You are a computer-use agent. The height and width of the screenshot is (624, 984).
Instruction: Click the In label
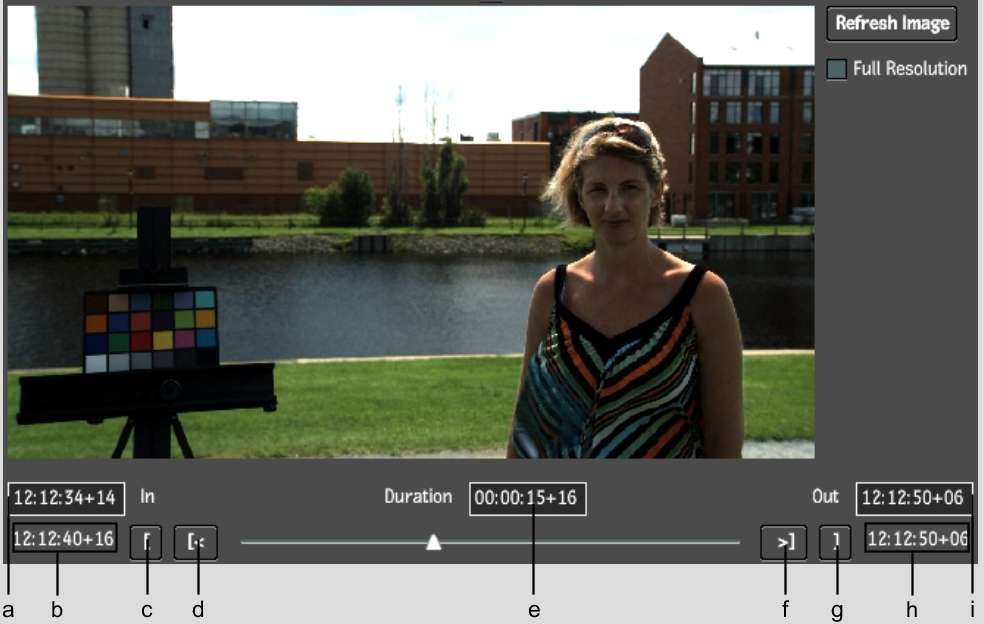(147, 496)
